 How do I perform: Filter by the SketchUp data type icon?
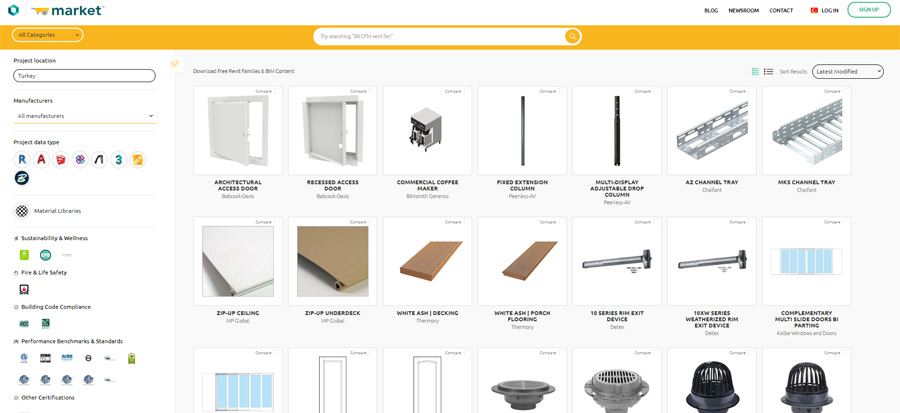click(61, 159)
